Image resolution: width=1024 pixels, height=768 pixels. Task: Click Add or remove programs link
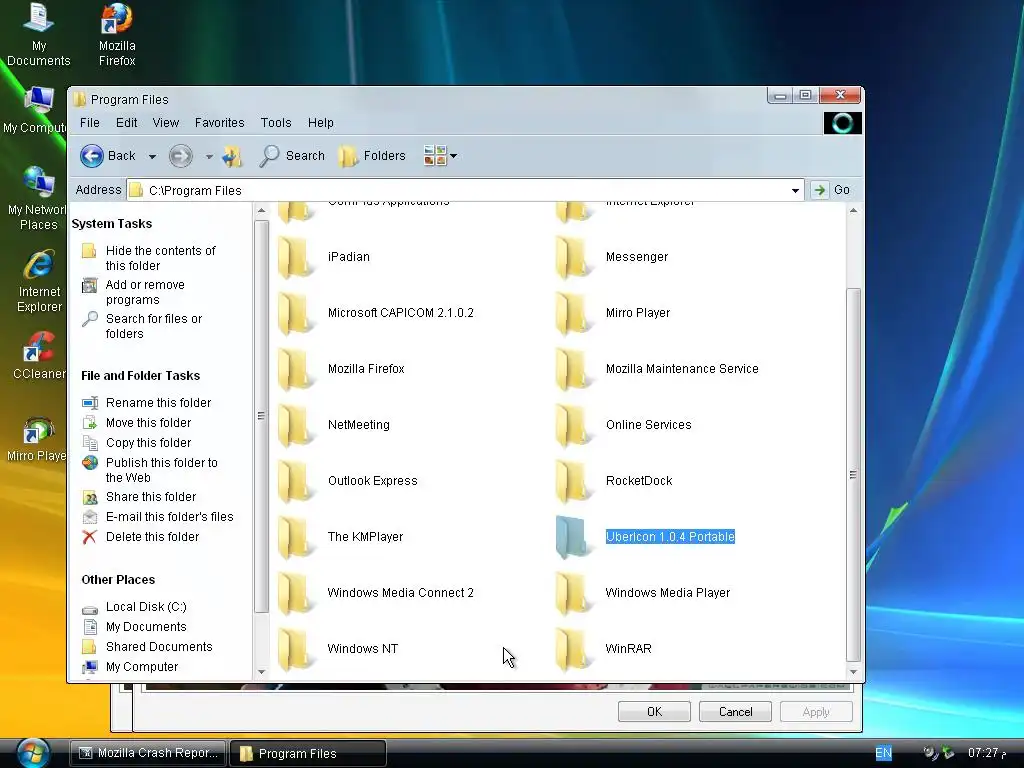[x=145, y=293]
